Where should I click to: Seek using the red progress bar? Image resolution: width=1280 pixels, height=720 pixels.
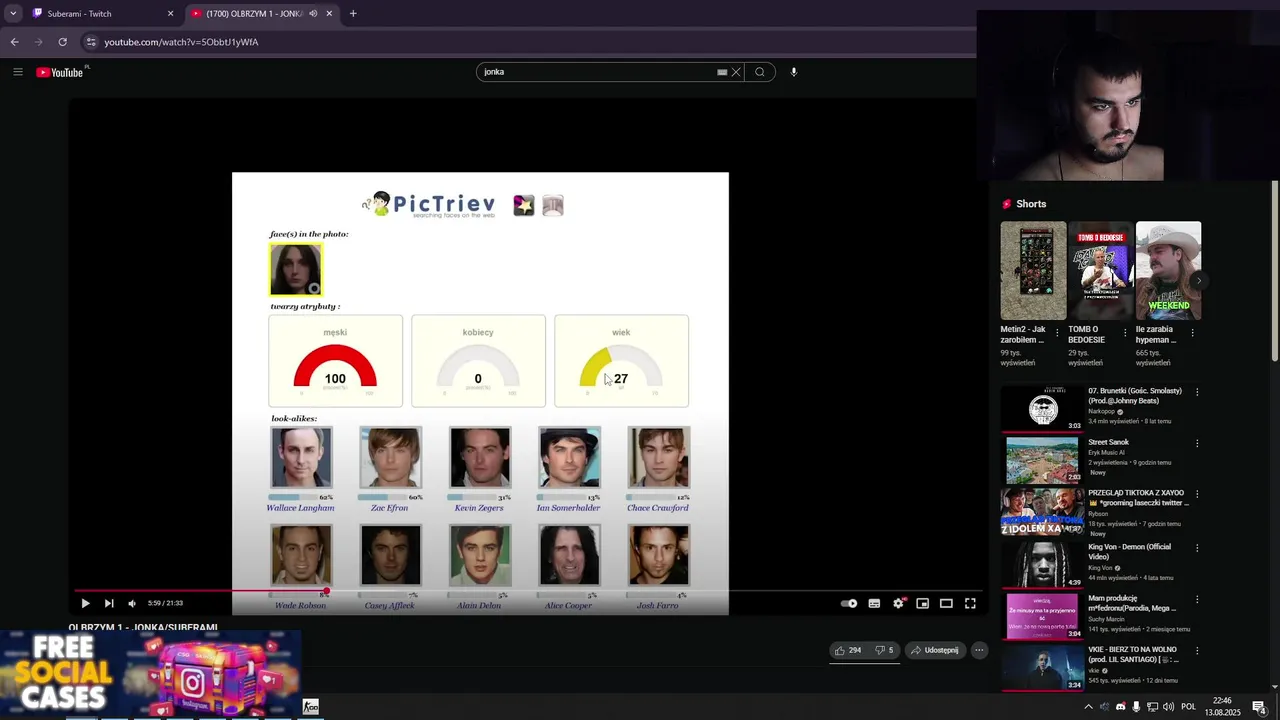tap(527, 591)
